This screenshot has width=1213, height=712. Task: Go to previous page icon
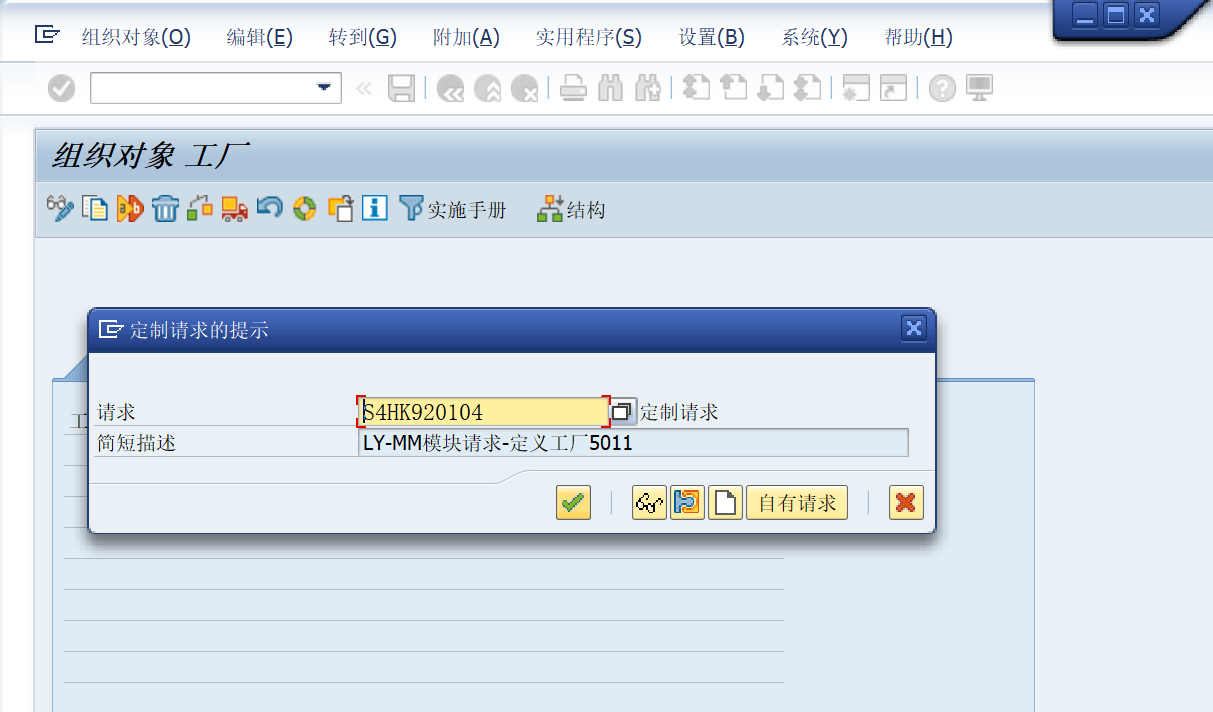[733, 89]
